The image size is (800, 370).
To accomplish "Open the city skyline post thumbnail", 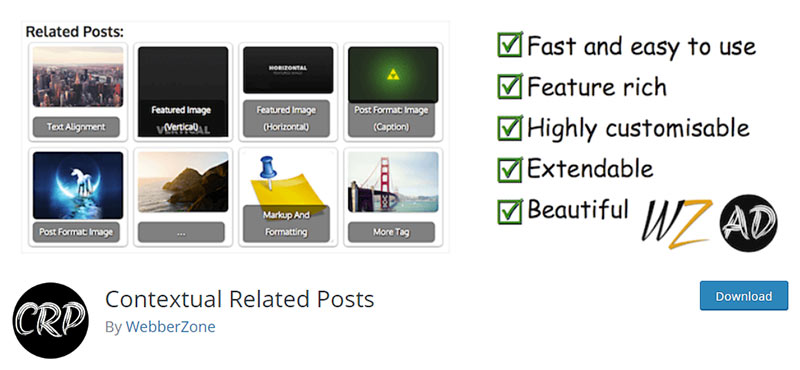I will (x=78, y=77).
